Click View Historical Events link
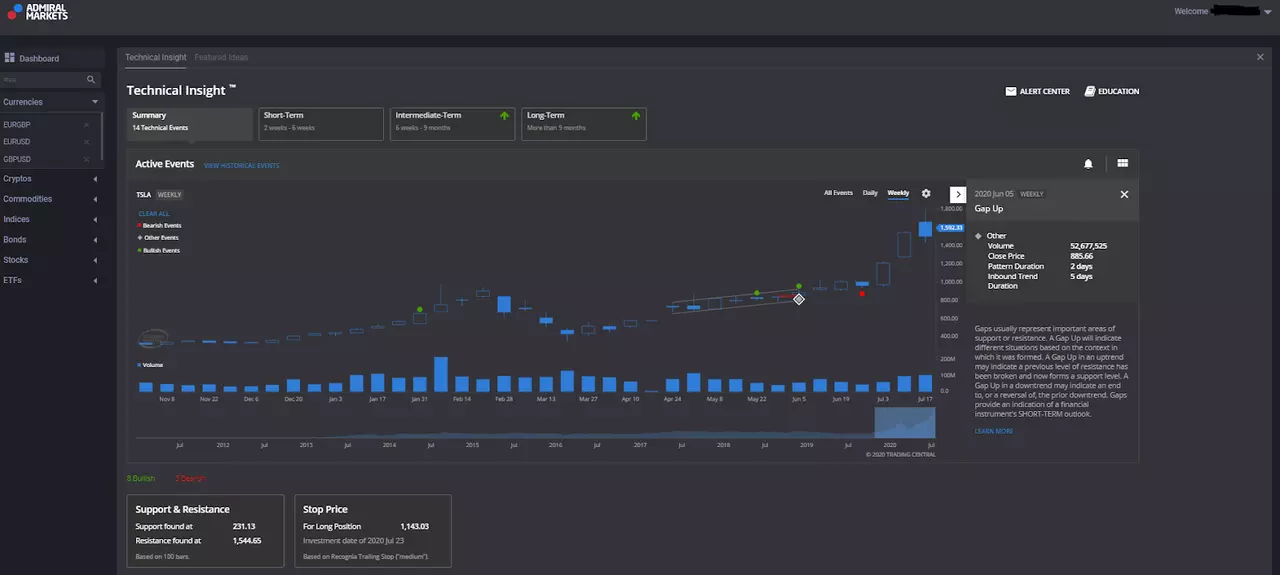The image size is (1280, 575). click(242, 165)
